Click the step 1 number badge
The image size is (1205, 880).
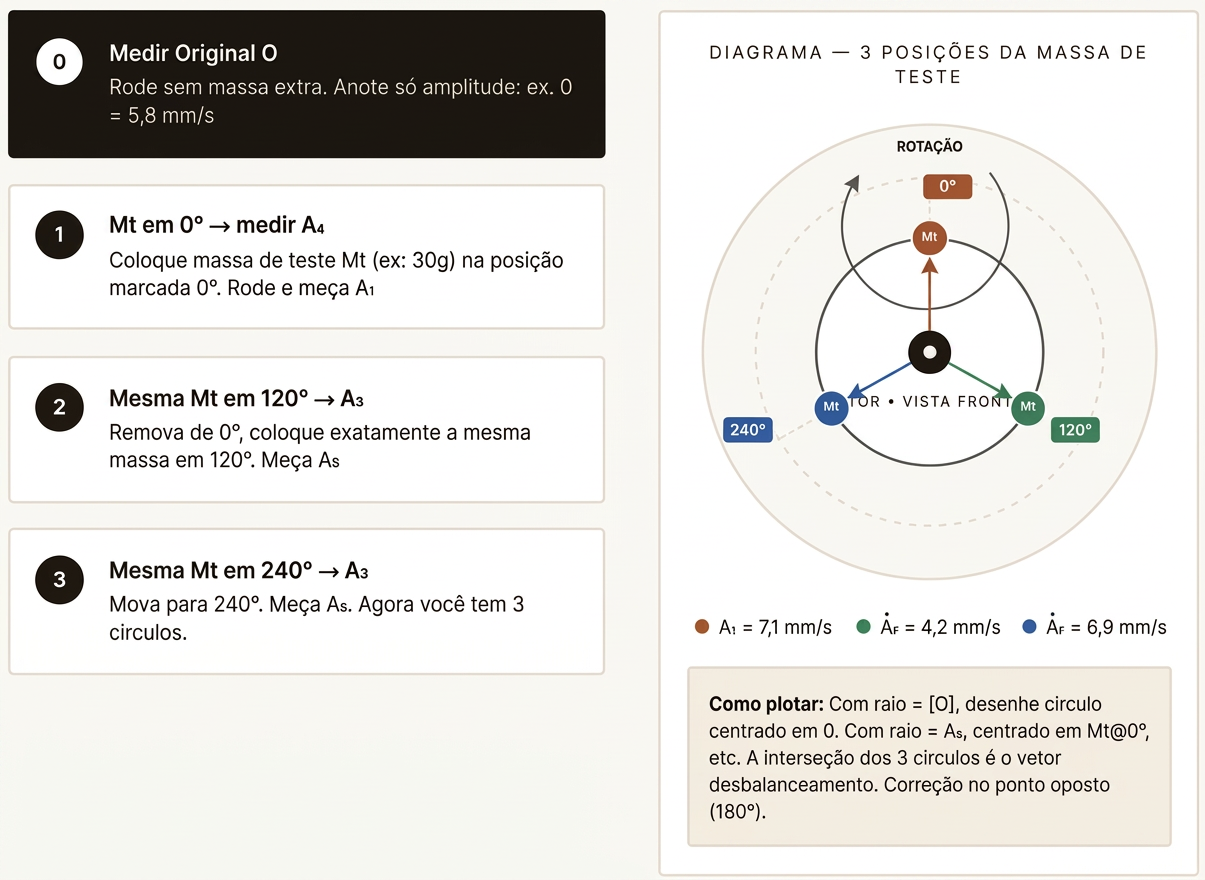(x=59, y=235)
